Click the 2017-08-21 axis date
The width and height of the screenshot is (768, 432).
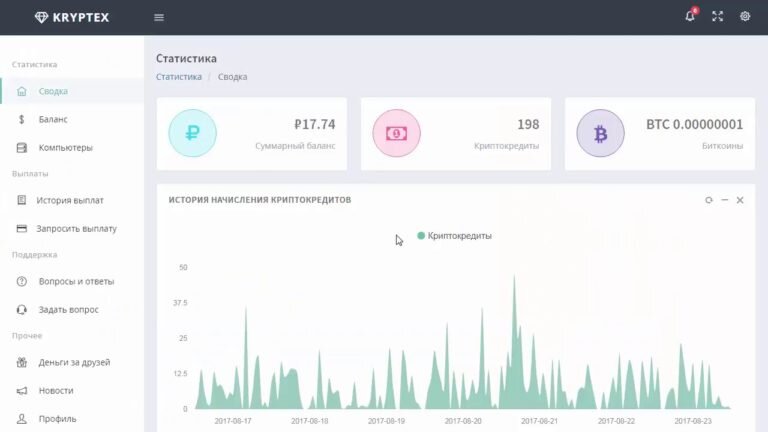click(539, 421)
